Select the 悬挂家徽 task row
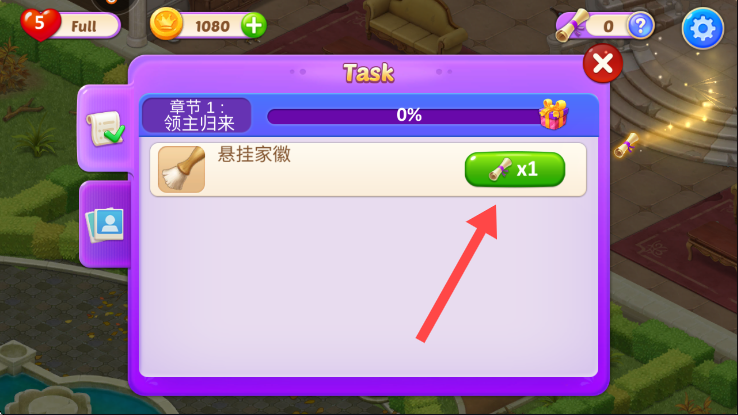The image size is (738, 415). [368, 169]
